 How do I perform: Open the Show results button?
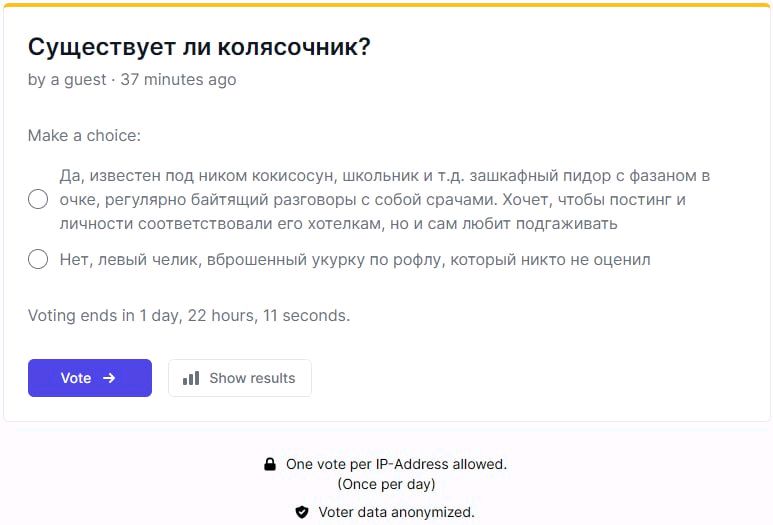point(240,378)
